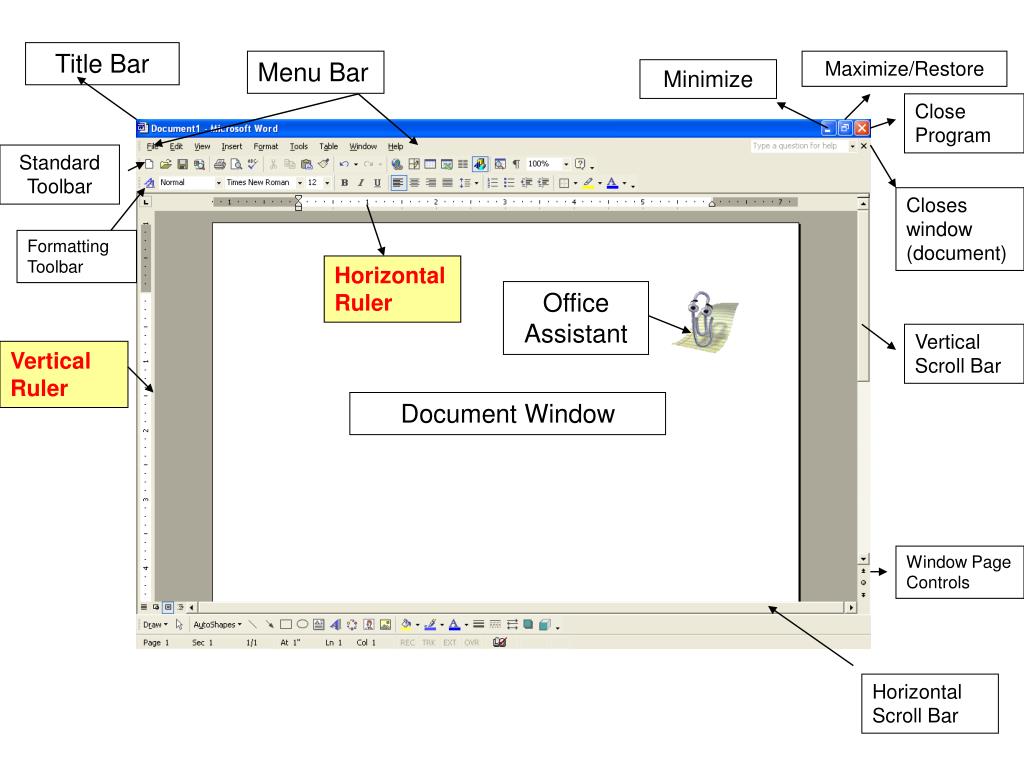Save the document with the floppy icon
The height and width of the screenshot is (768, 1024).
183,164
